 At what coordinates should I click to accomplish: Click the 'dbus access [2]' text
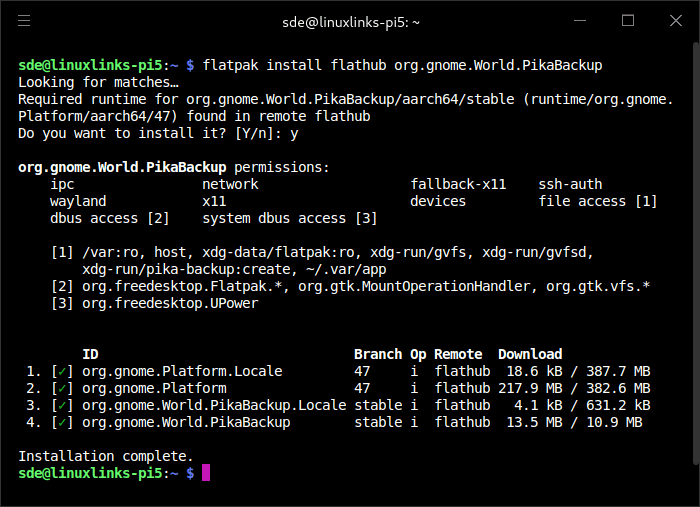point(110,218)
